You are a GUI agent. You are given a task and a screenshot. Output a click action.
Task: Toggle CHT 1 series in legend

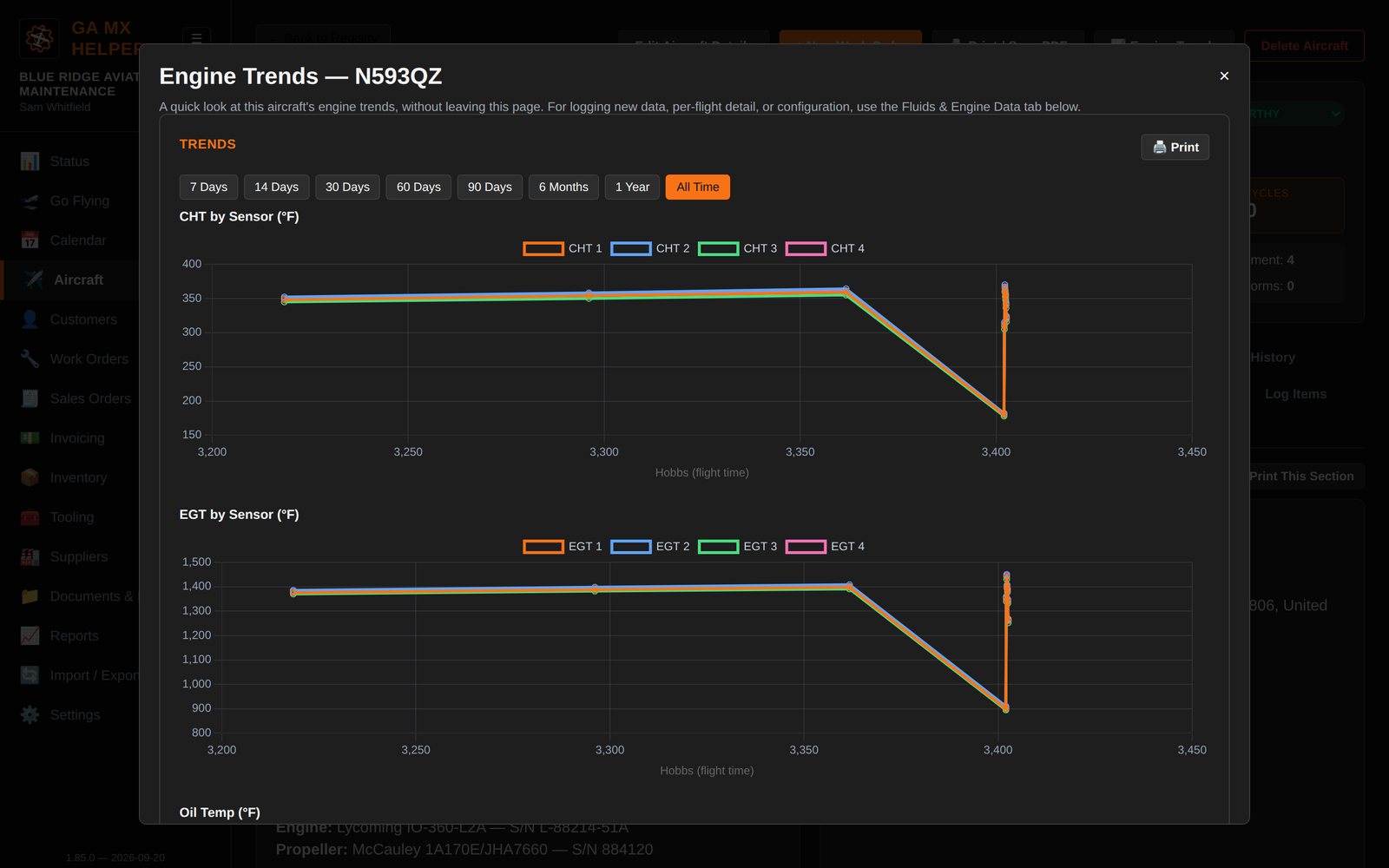(x=563, y=248)
